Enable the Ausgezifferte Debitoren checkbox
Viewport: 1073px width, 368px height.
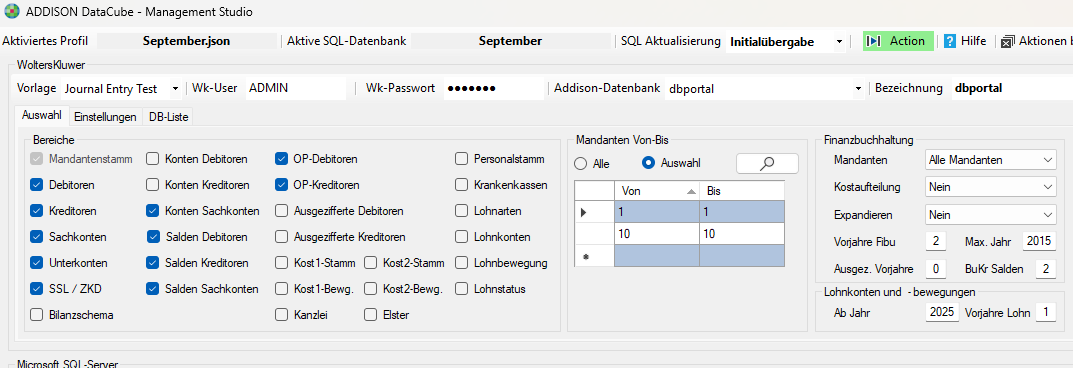(281, 211)
